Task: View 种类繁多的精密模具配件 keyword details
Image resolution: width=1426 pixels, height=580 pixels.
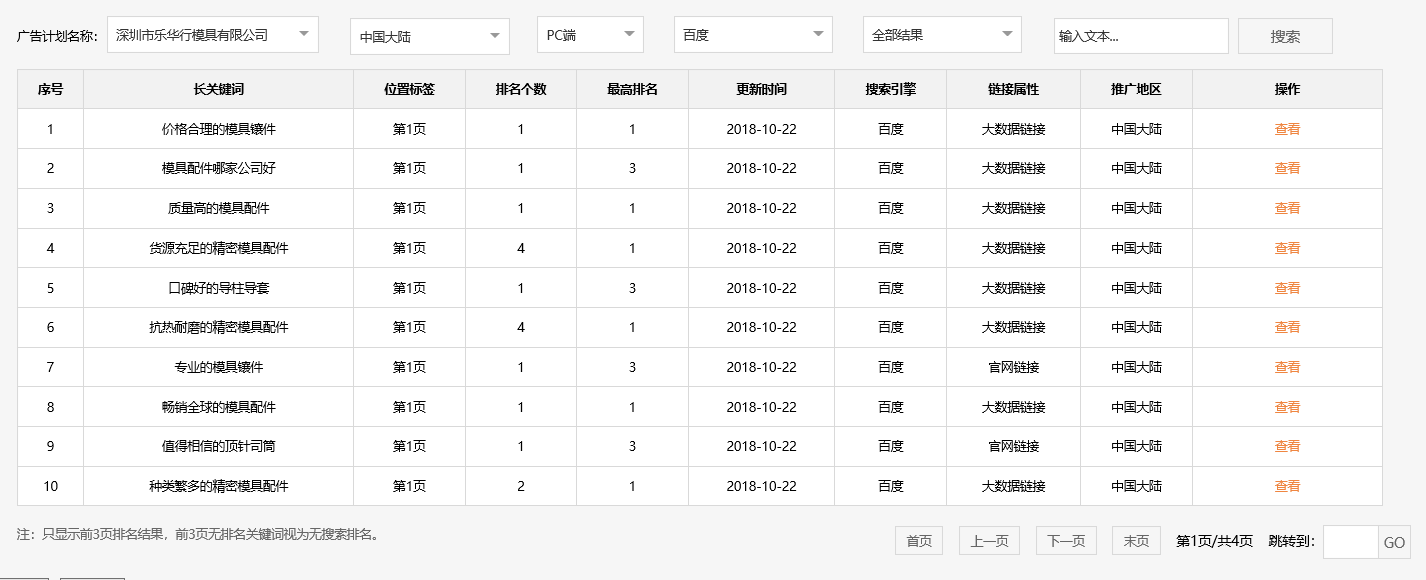Action: tap(1287, 486)
